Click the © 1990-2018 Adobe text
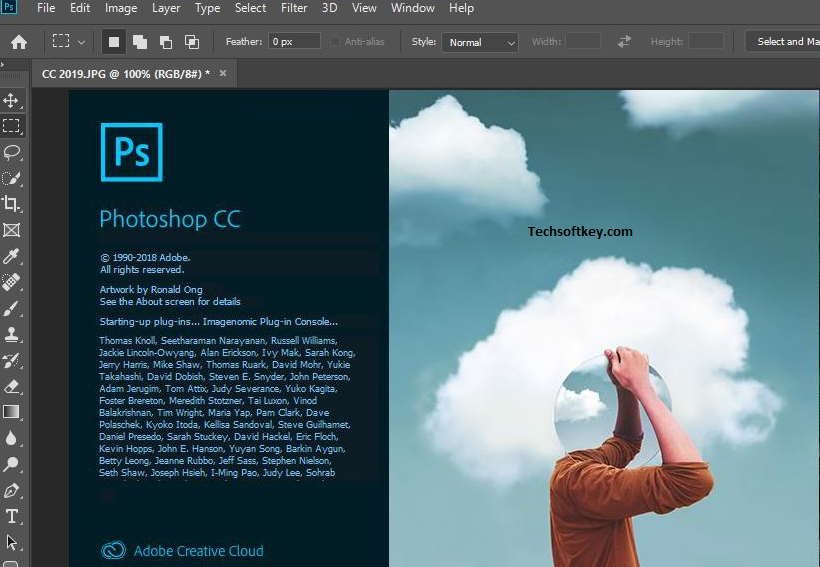 click(145, 257)
